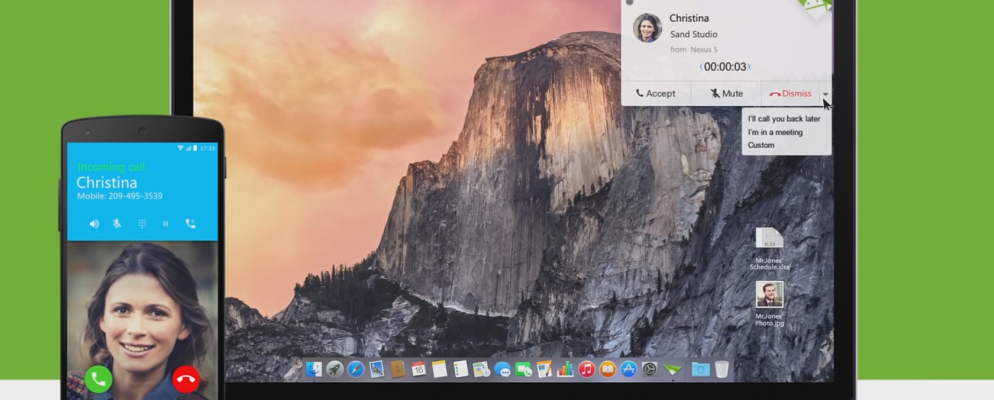The image size is (994, 400).
Task: Open the Downloads folder in dock
Action: pos(700,369)
